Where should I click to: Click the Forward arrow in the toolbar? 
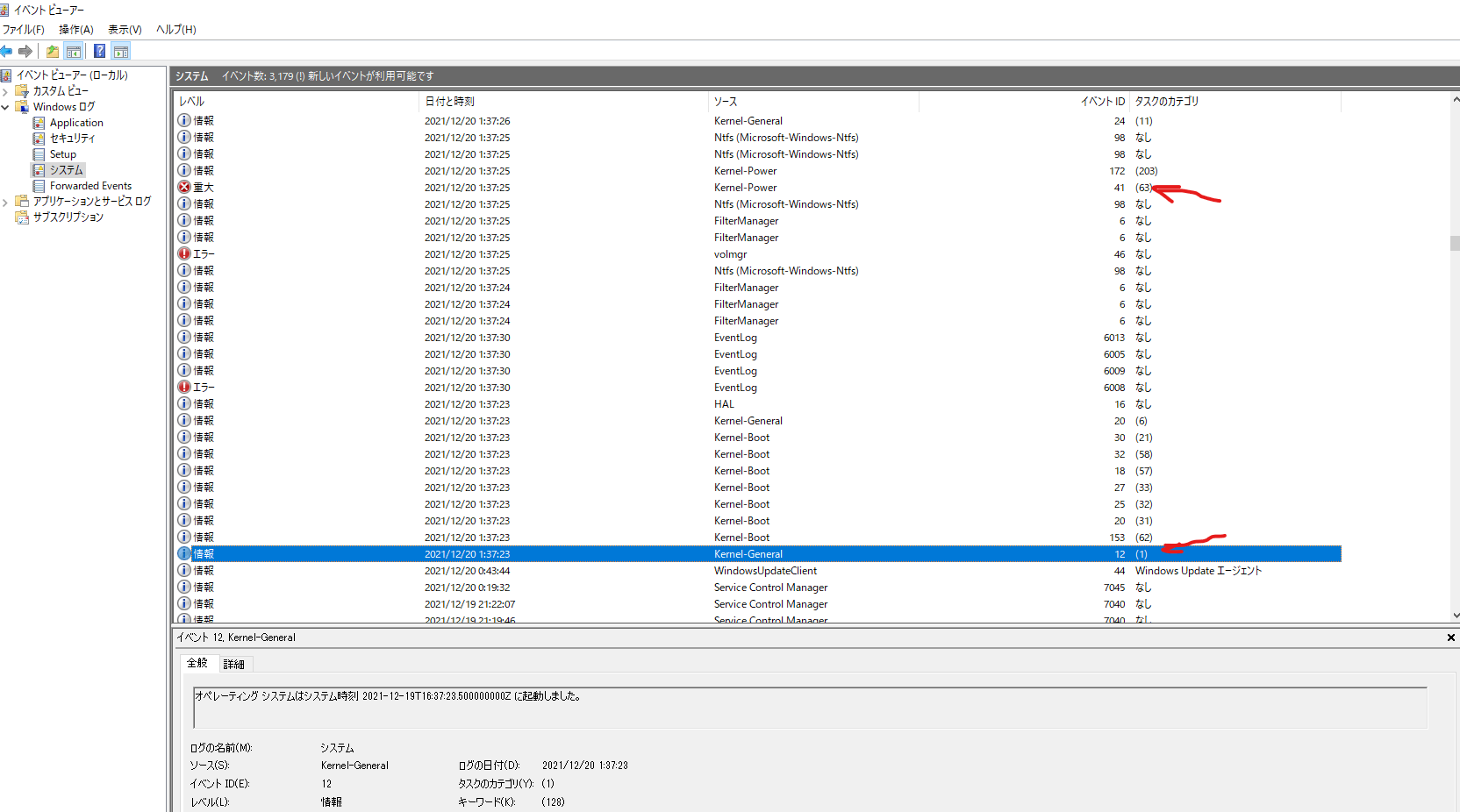[25, 51]
